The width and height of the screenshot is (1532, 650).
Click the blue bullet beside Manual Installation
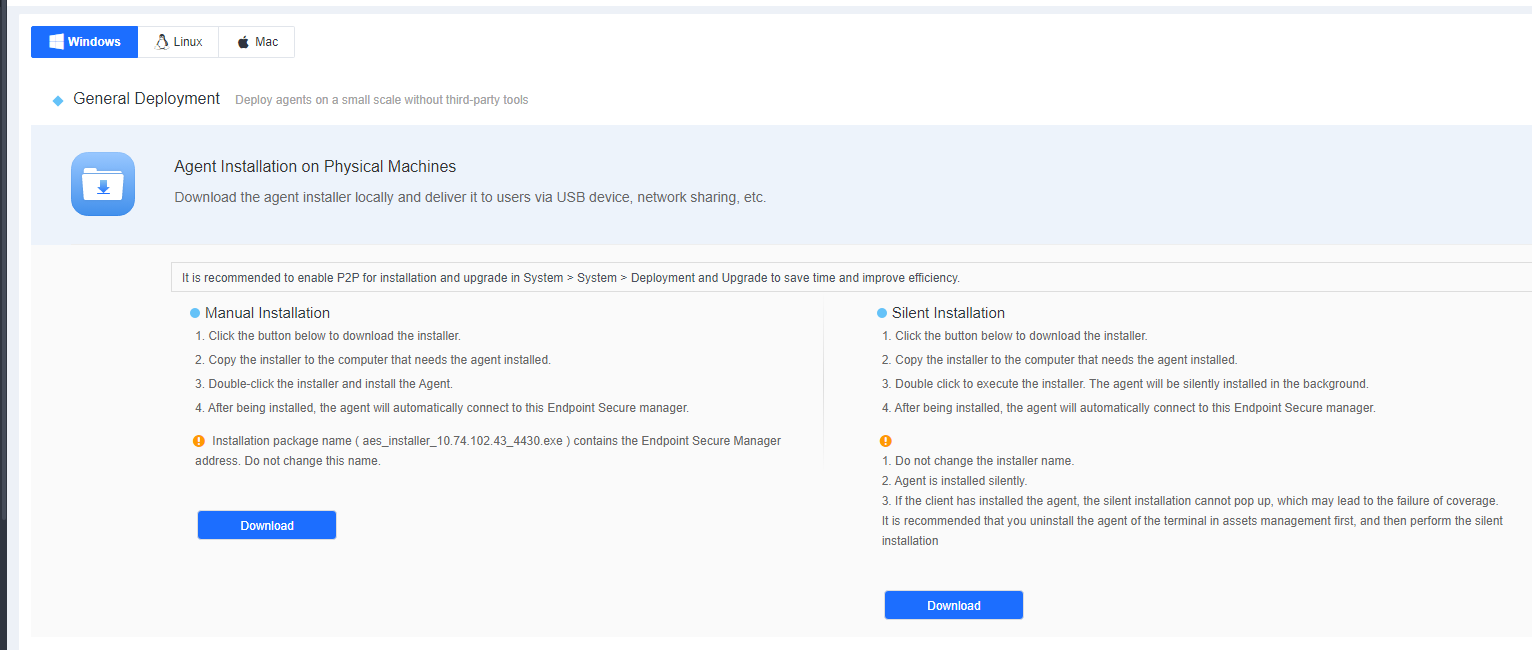pyautogui.click(x=195, y=313)
